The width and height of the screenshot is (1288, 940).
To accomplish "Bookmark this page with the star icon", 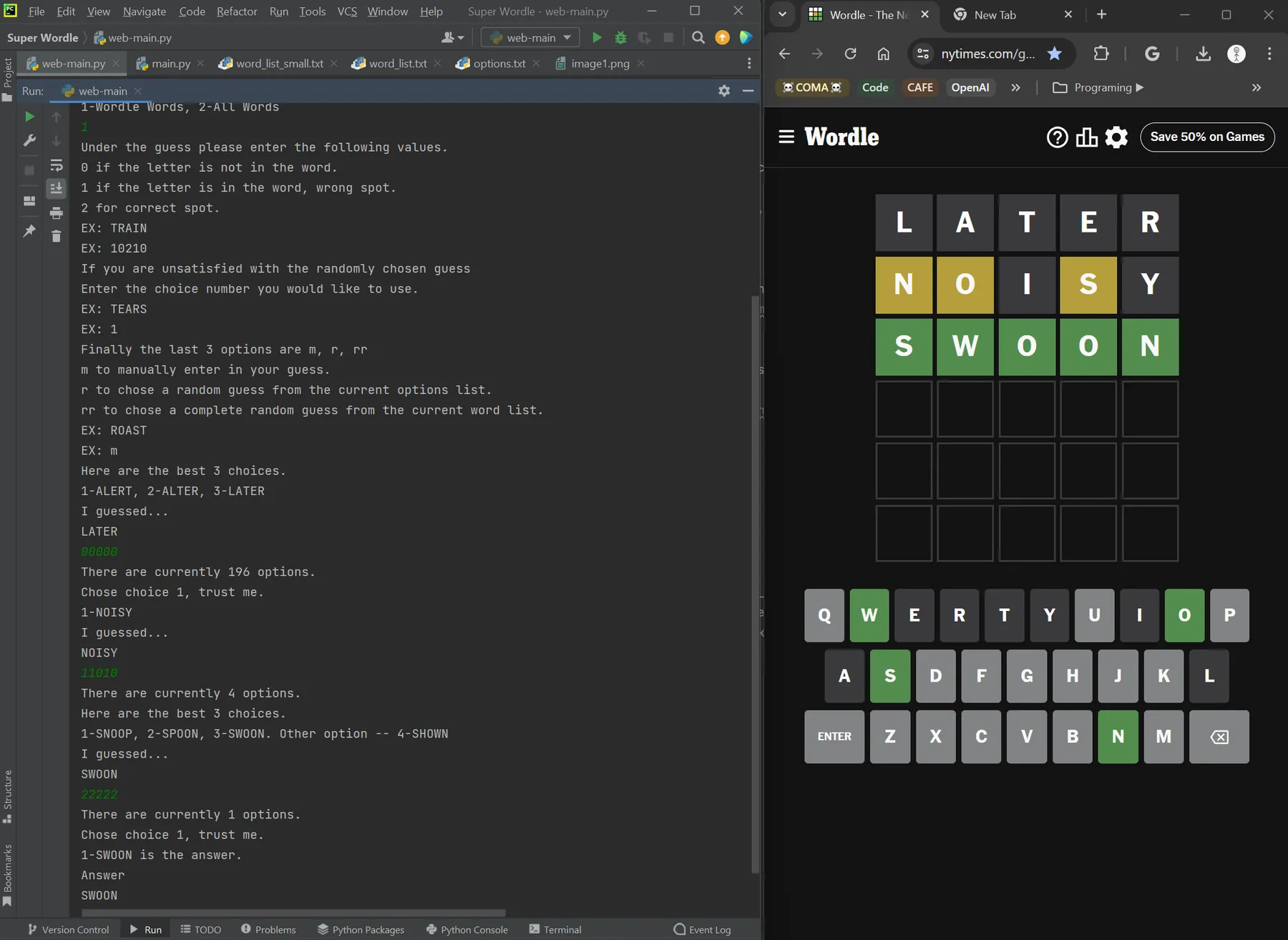I will pos(1055,54).
